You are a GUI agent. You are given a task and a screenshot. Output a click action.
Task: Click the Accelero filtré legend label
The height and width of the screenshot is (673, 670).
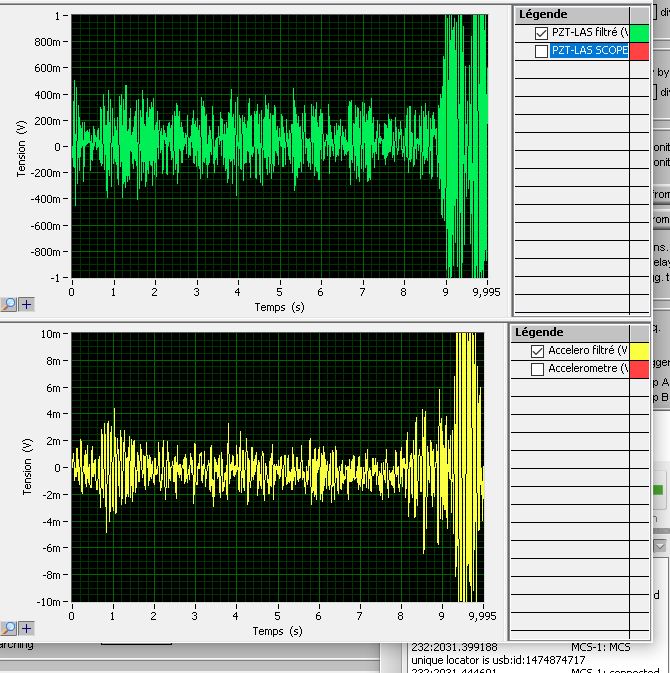pyautogui.click(x=586, y=351)
